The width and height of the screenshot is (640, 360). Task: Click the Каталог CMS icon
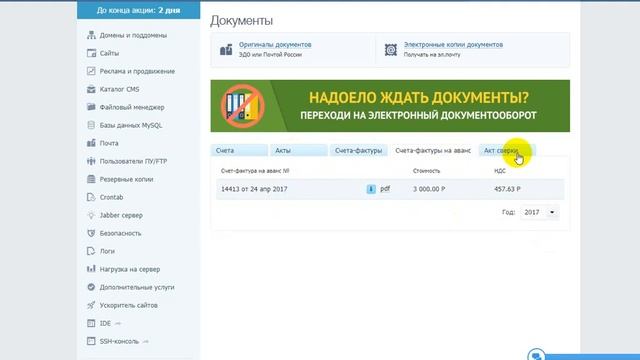click(91, 89)
